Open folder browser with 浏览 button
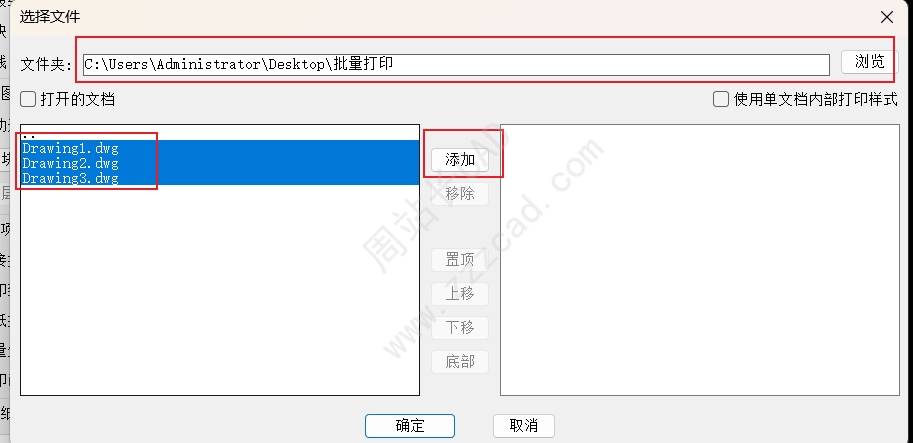Image resolution: width=913 pixels, height=443 pixels. [869, 62]
